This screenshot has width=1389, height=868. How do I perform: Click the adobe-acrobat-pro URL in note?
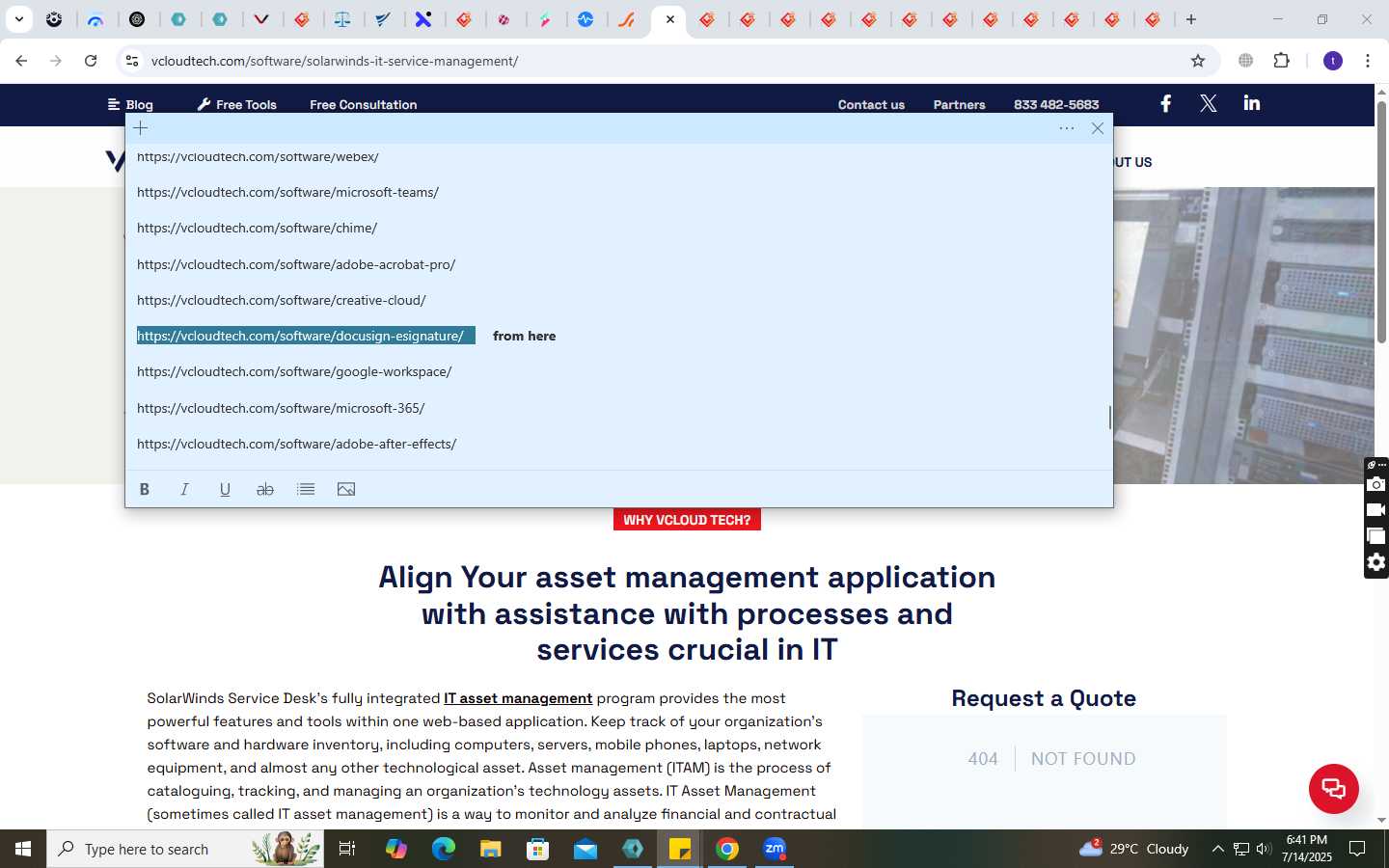point(296,264)
